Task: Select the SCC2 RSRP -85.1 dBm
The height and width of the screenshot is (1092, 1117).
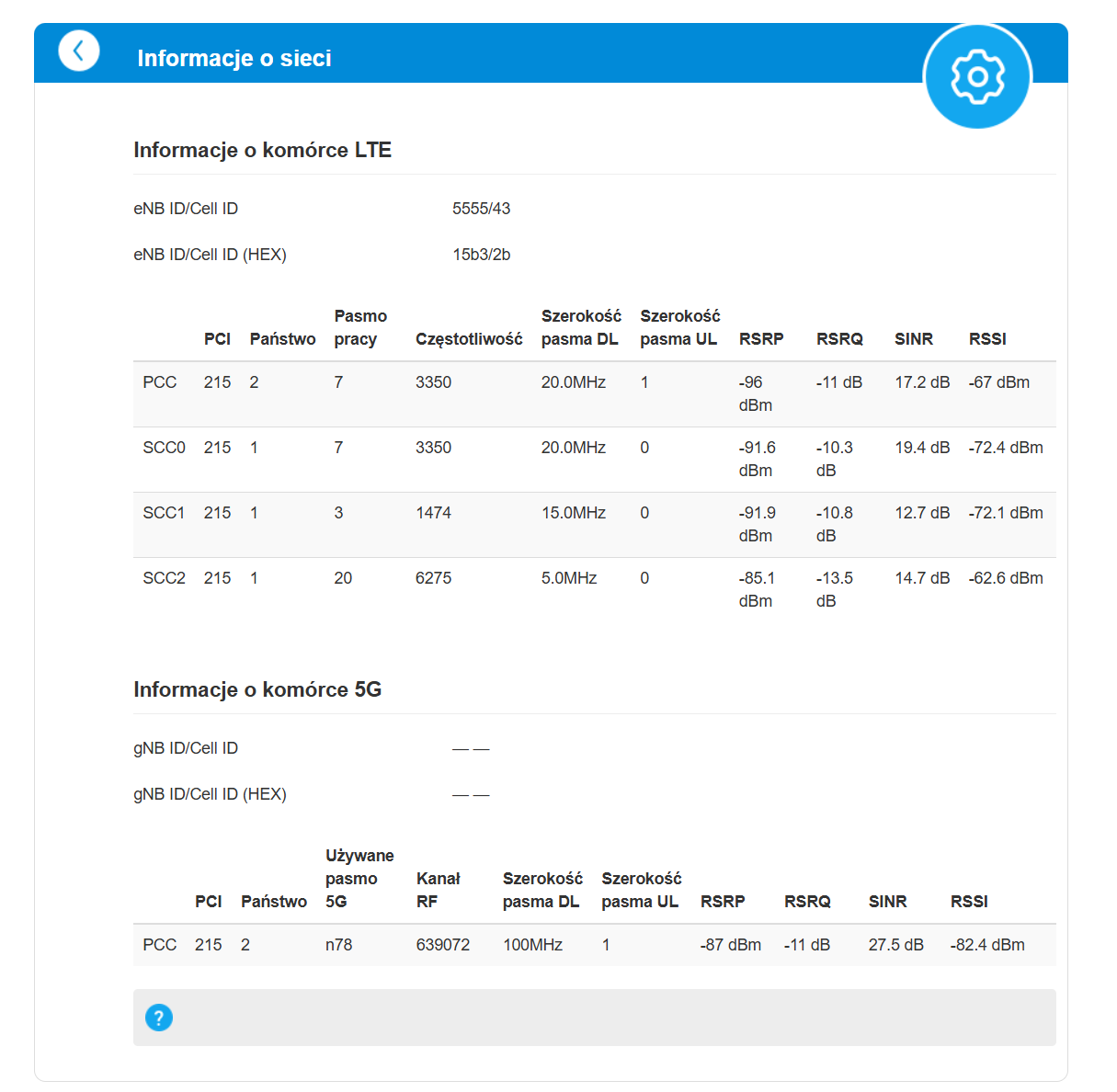Action: (x=757, y=589)
